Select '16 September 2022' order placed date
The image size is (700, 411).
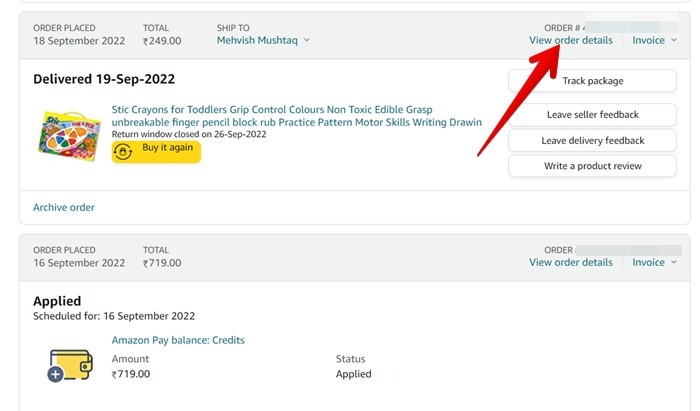(x=79, y=263)
